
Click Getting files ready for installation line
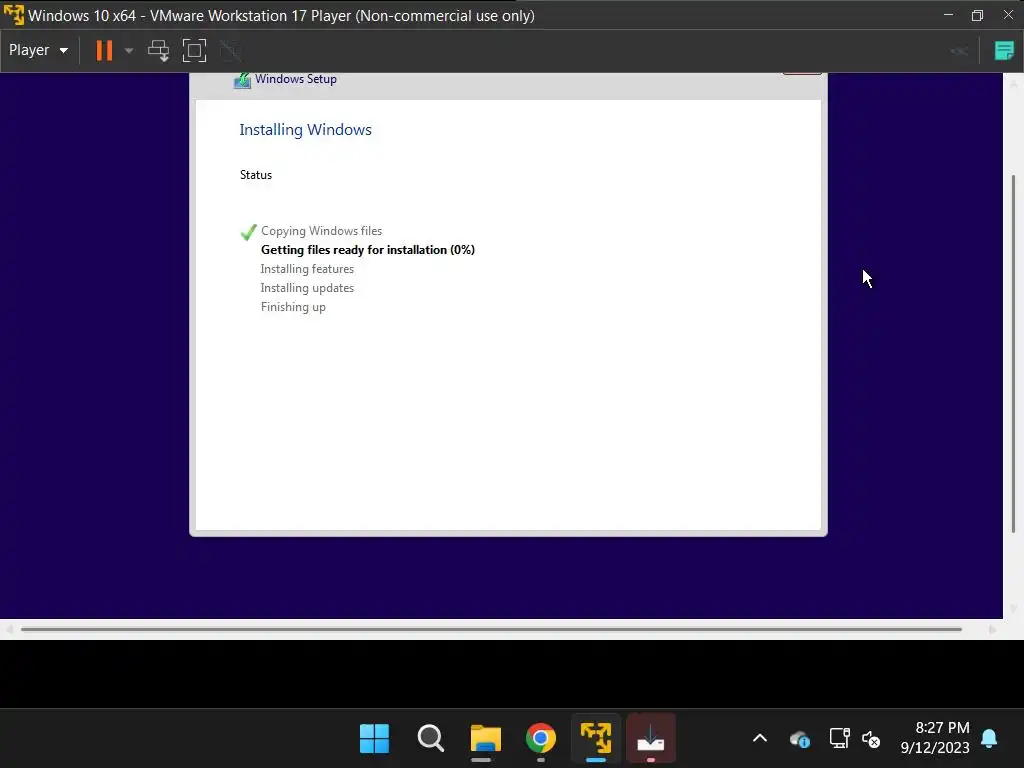point(368,249)
